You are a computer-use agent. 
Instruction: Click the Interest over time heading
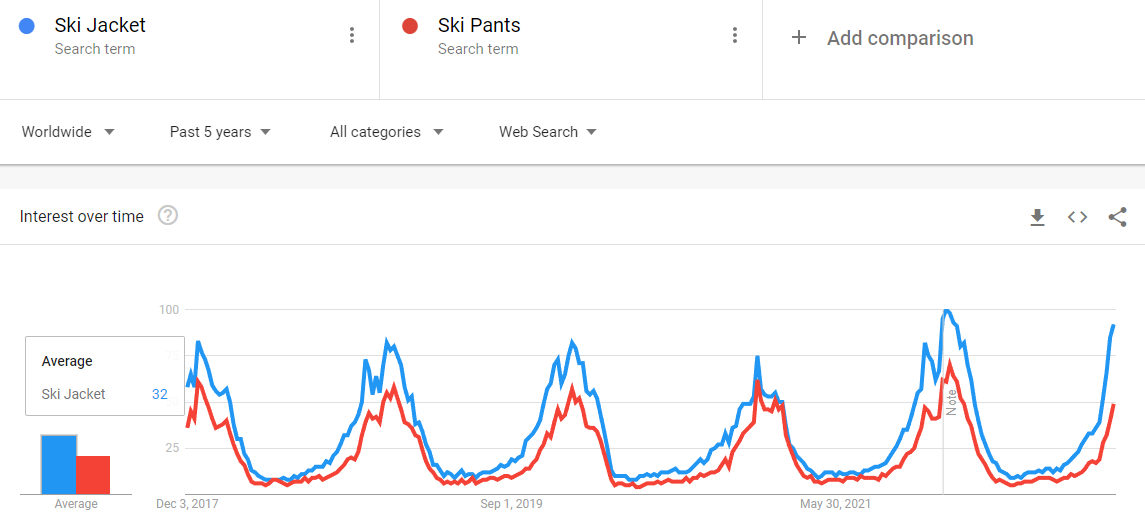(x=82, y=217)
